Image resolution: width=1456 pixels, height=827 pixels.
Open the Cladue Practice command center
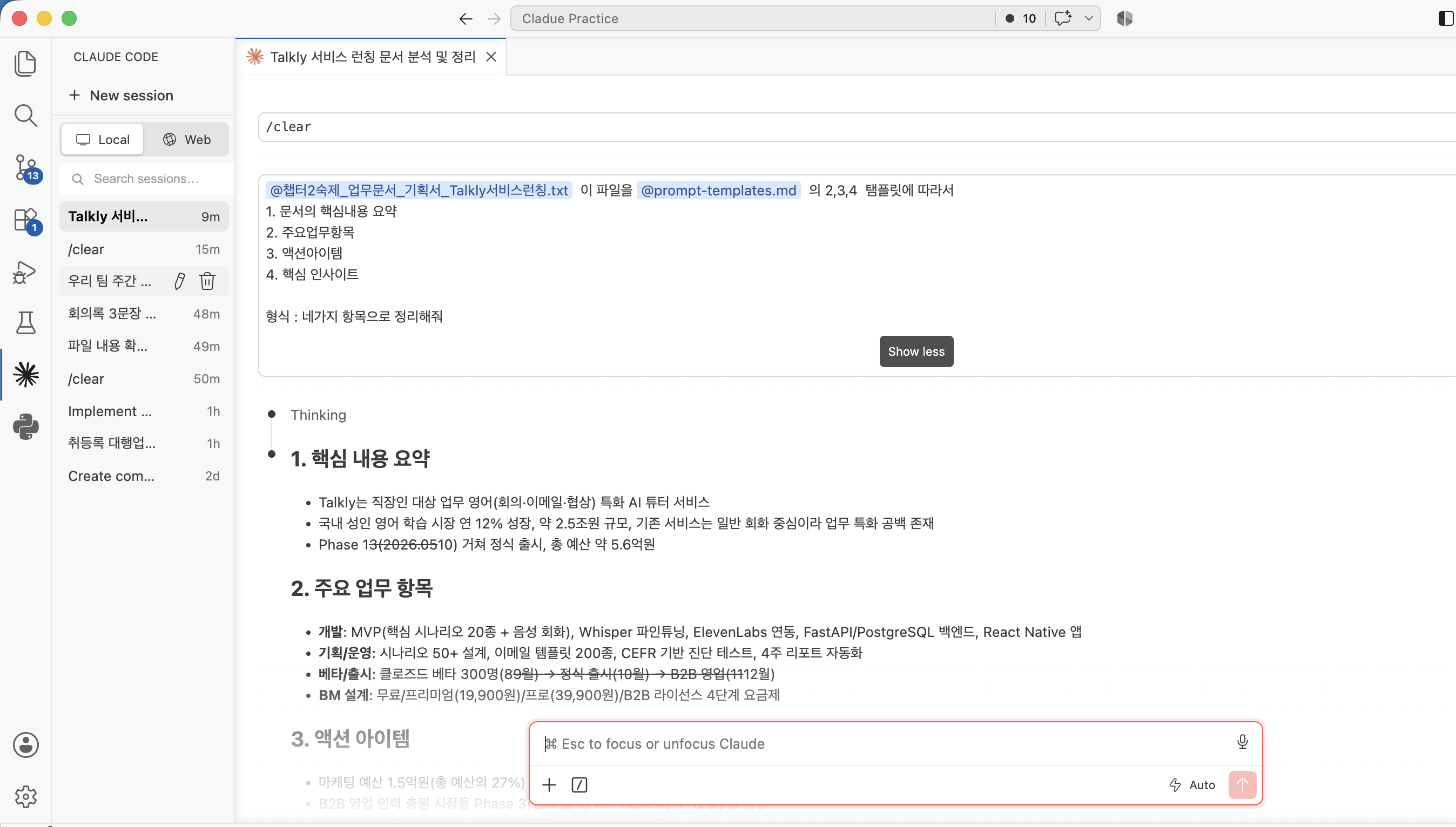pos(752,19)
